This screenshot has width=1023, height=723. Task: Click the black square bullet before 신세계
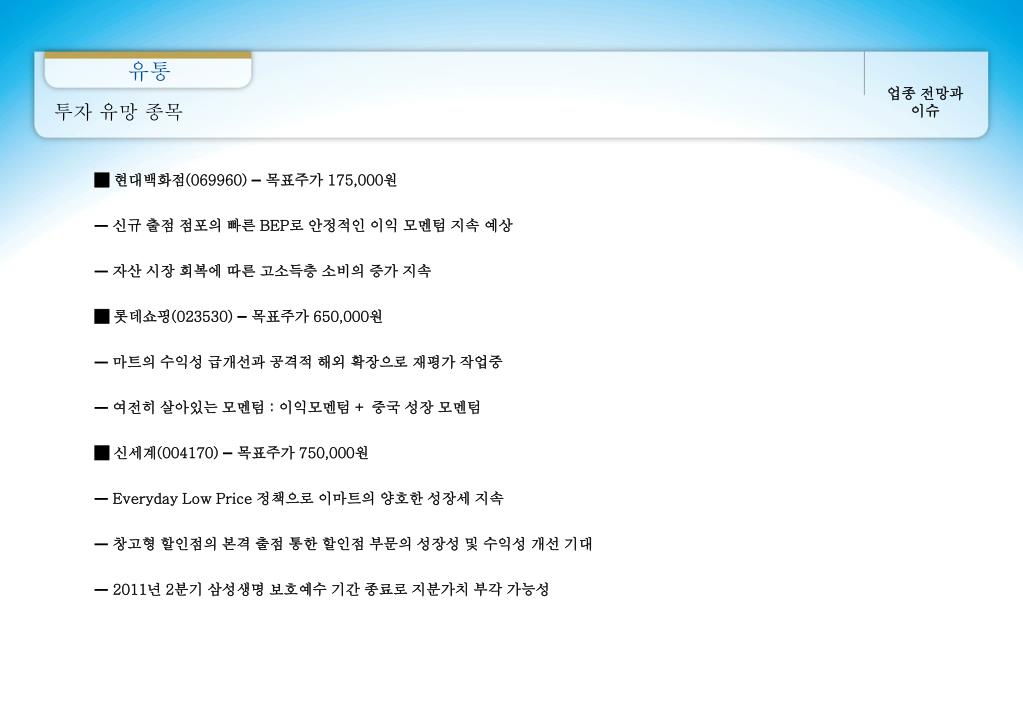coord(102,453)
